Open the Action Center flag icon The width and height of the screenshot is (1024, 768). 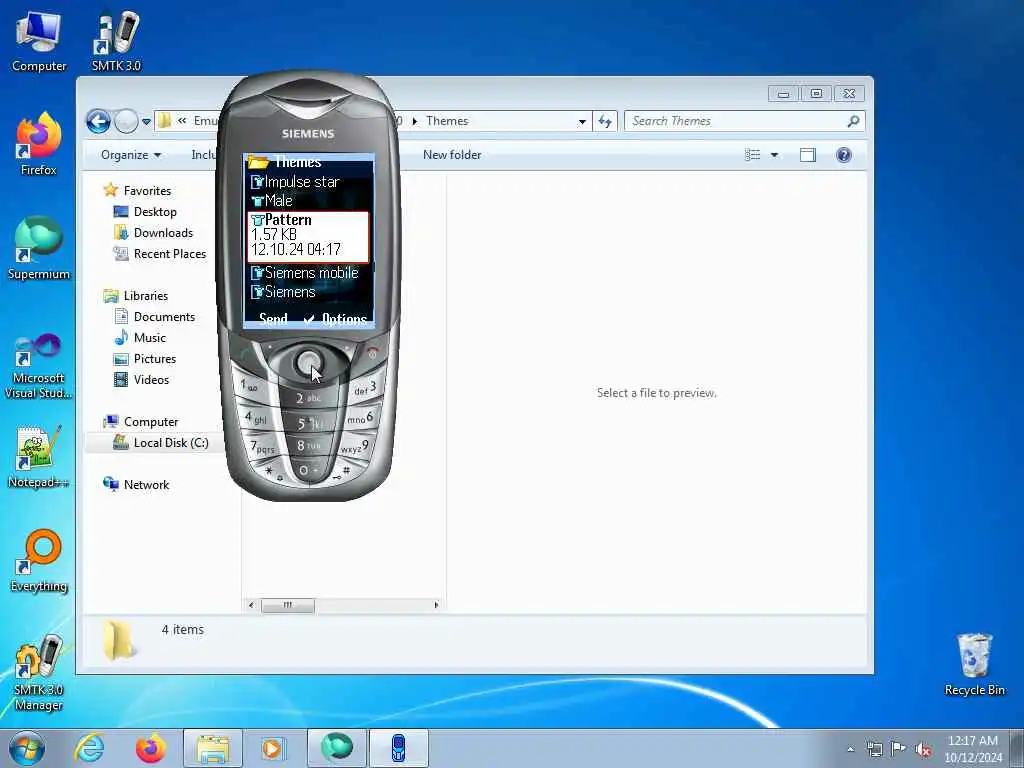coord(899,749)
